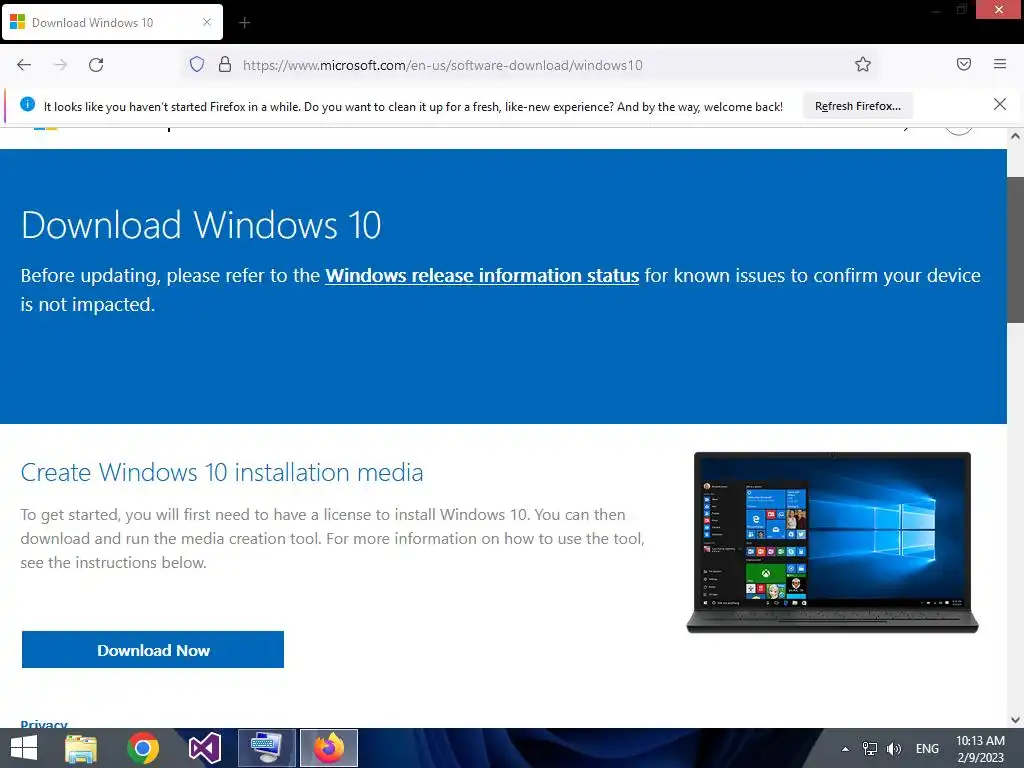Image resolution: width=1024 pixels, height=768 pixels.
Task: Open File Explorer from taskbar
Action: pyautogui.click(x=81, y=748)
